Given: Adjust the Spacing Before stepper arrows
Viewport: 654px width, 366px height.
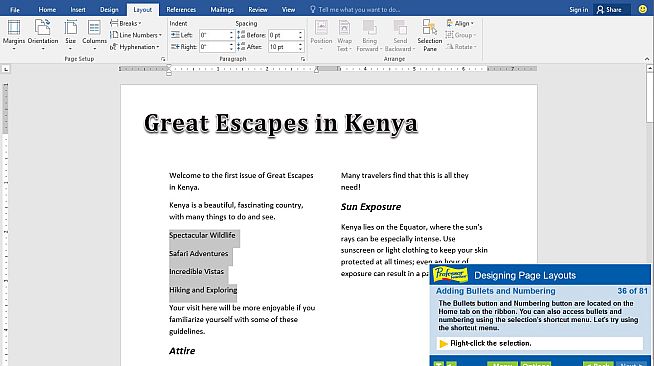Looking at the screenshot, I should 300,35.
